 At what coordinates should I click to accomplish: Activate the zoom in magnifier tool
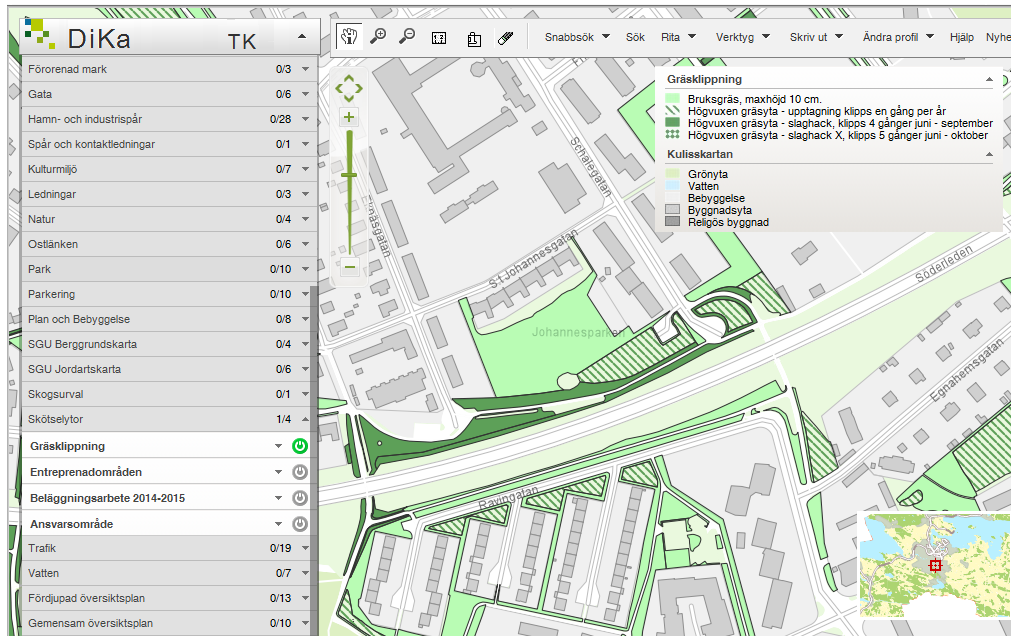(378, 36)
